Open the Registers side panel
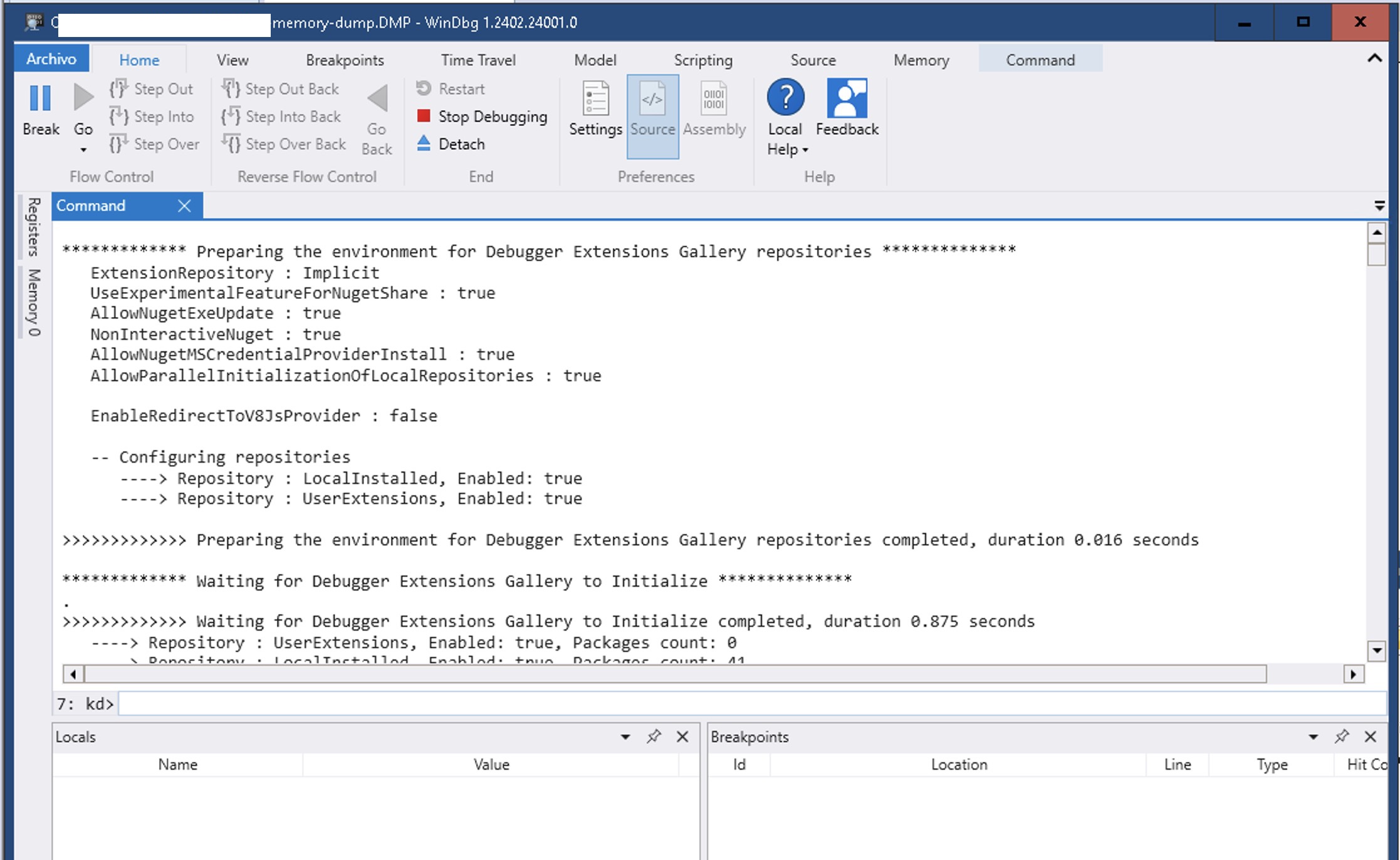The width and height of the screenshot is (1400, 860). (x=34, y=227)
